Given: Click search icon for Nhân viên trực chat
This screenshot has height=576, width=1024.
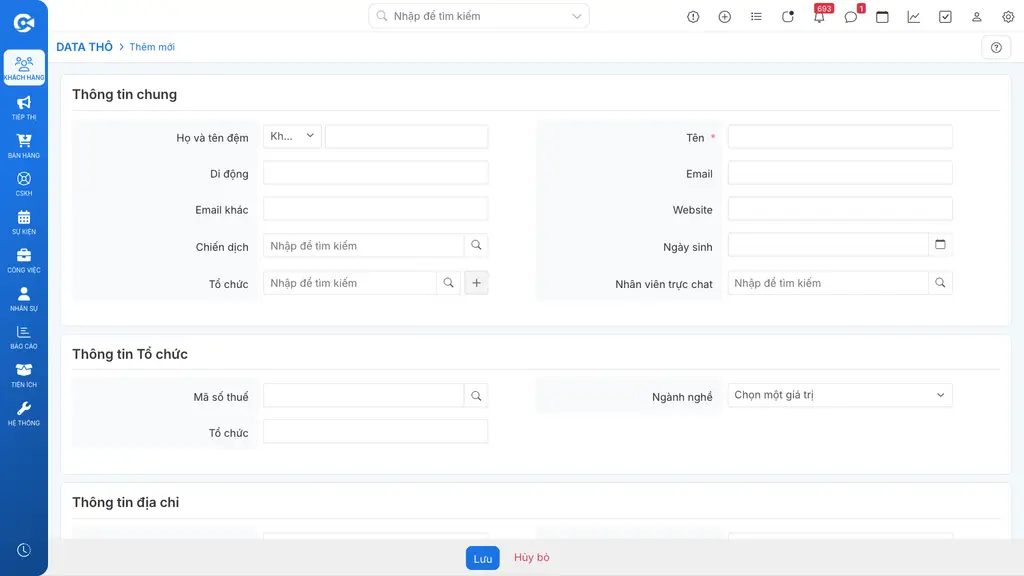Looking at the screenshot, I should (x=940, y=283).
